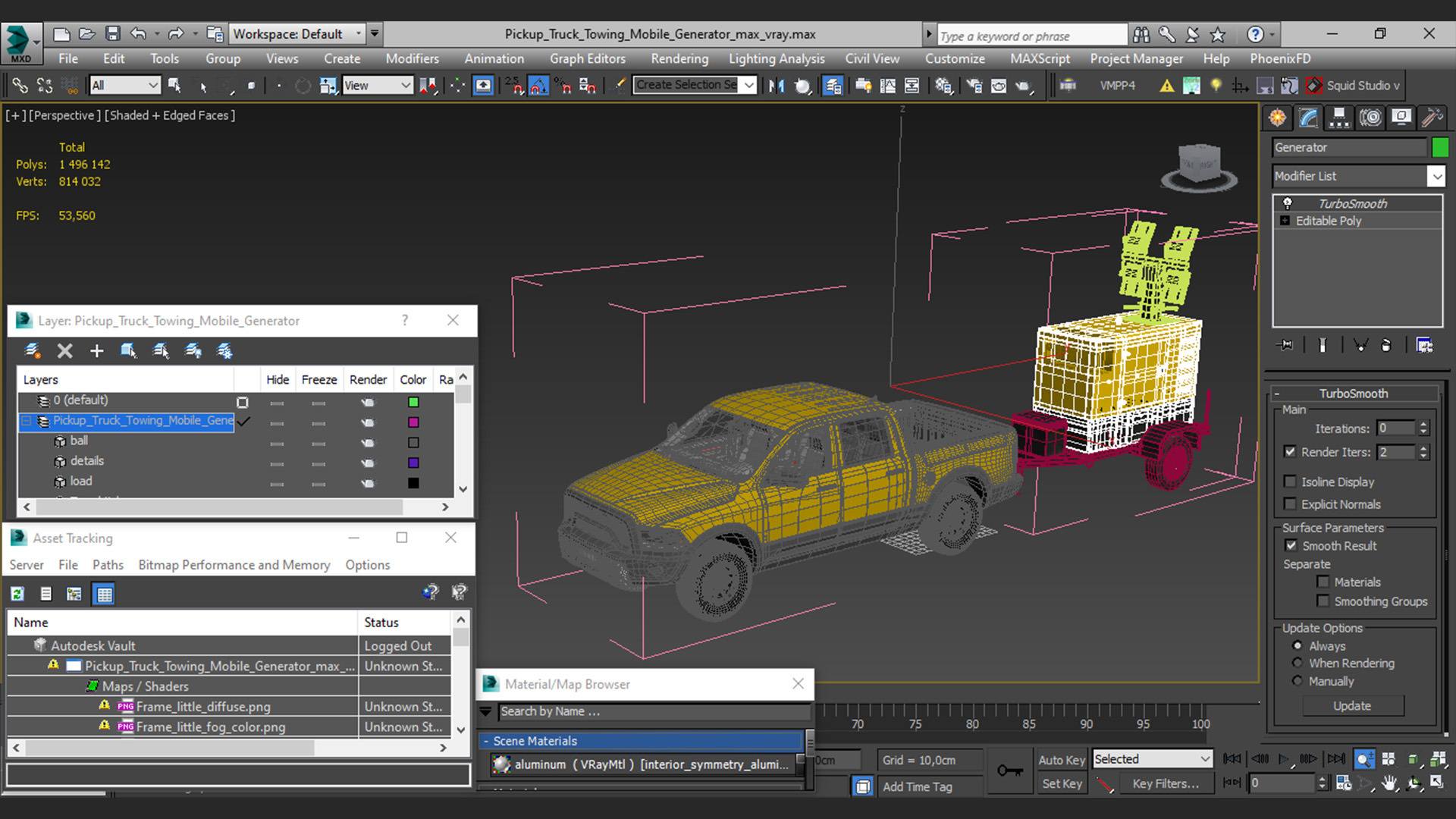Viewport: 1456px width, 819px height.
Task: Open a file with the Open File icon
Action: [86, 34]
